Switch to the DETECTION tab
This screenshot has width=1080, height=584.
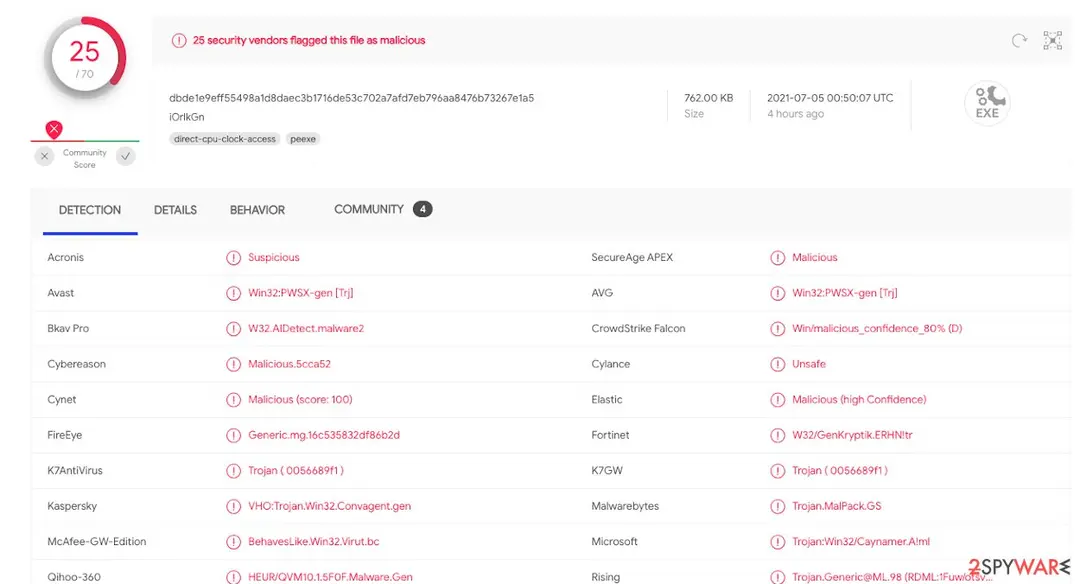click(90, 210)
